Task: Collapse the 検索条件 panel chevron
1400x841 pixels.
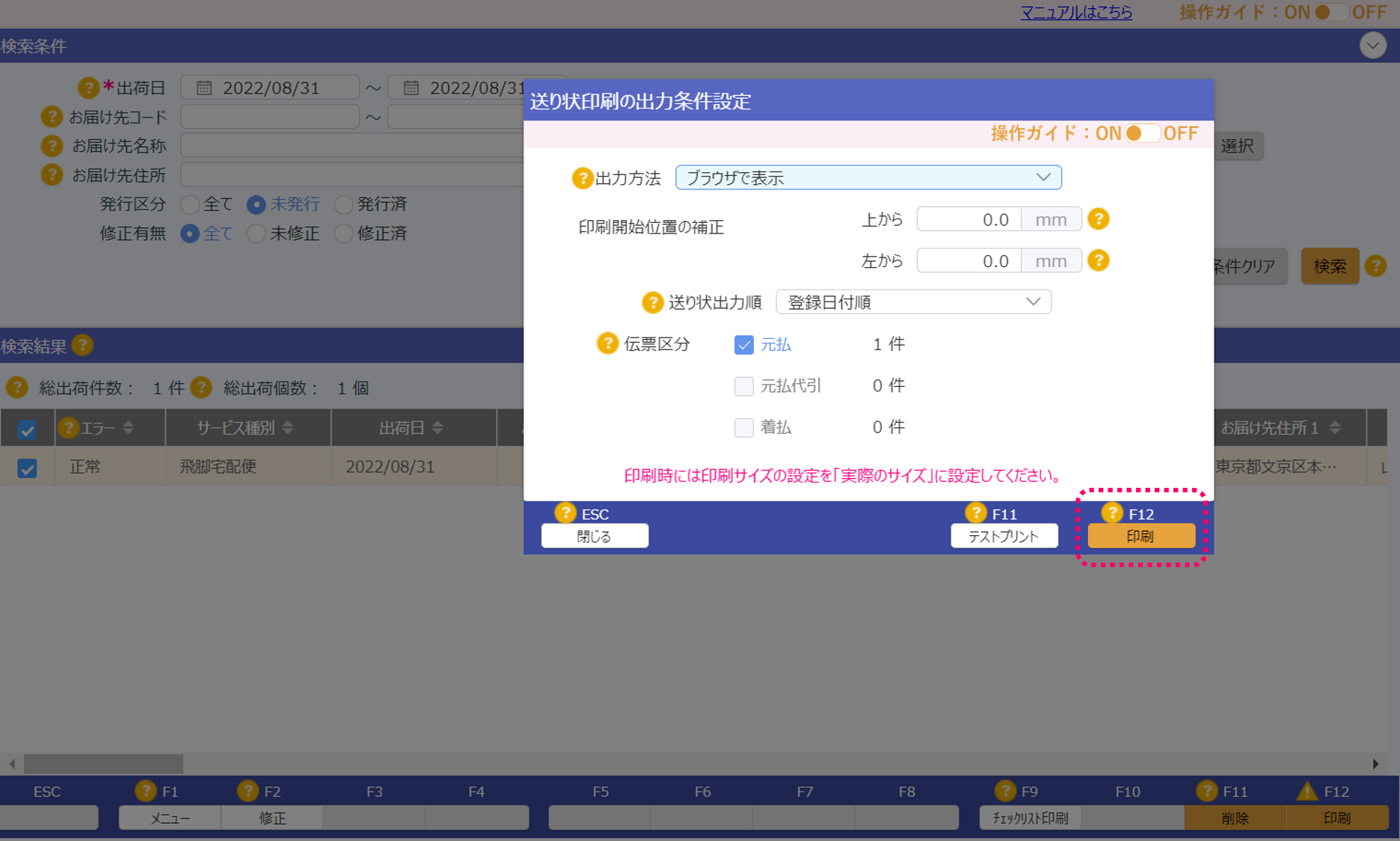Action: coord(1372,46)
